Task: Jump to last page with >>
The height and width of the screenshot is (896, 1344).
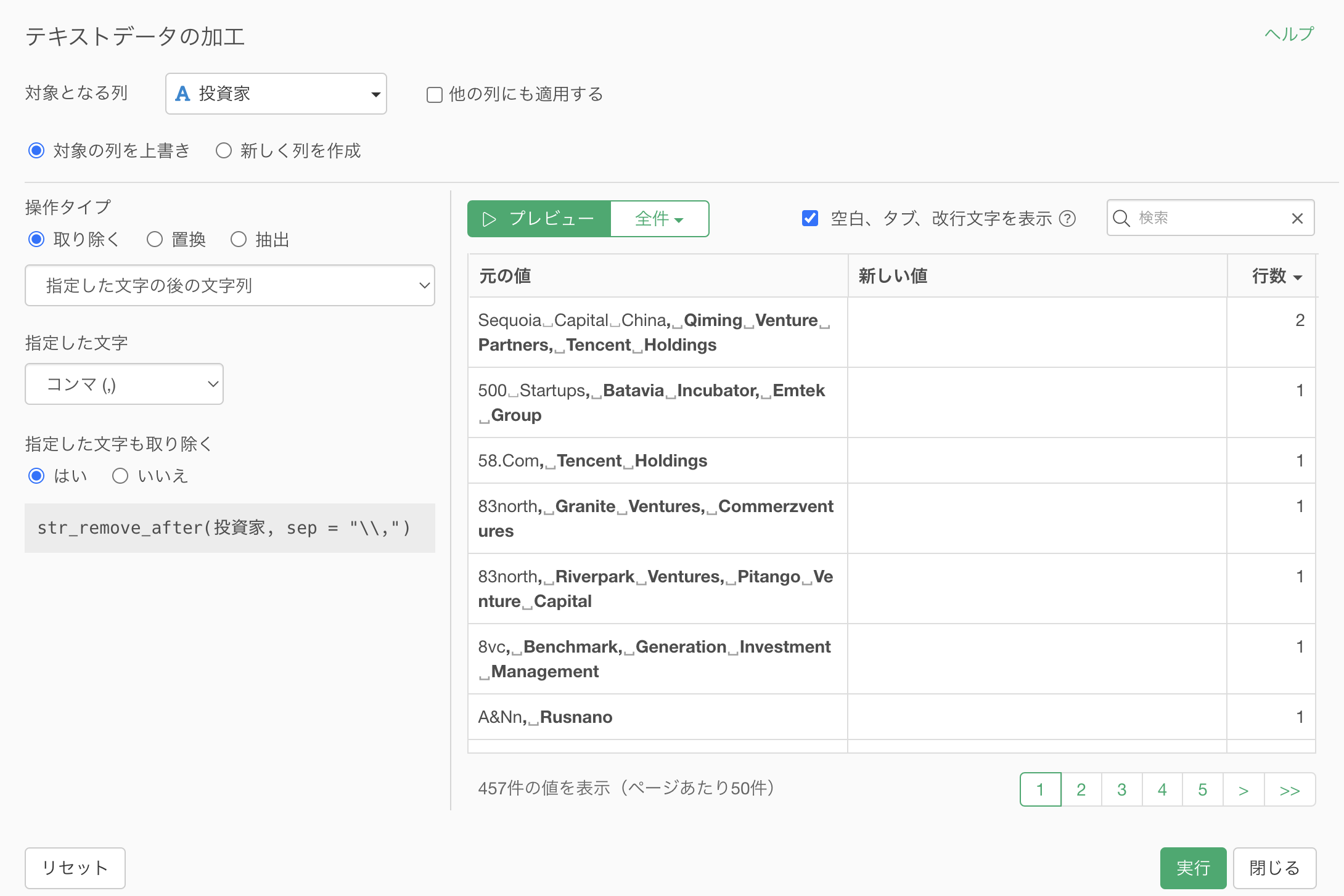Action: coord(1290,789)
